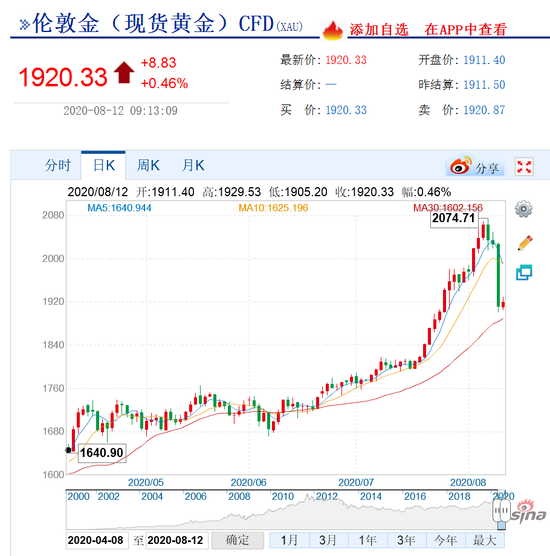Screen dimensions: 550x556
Task: Click the 伦敦金（现货黄金）CFD title
Action: [153, 24]
